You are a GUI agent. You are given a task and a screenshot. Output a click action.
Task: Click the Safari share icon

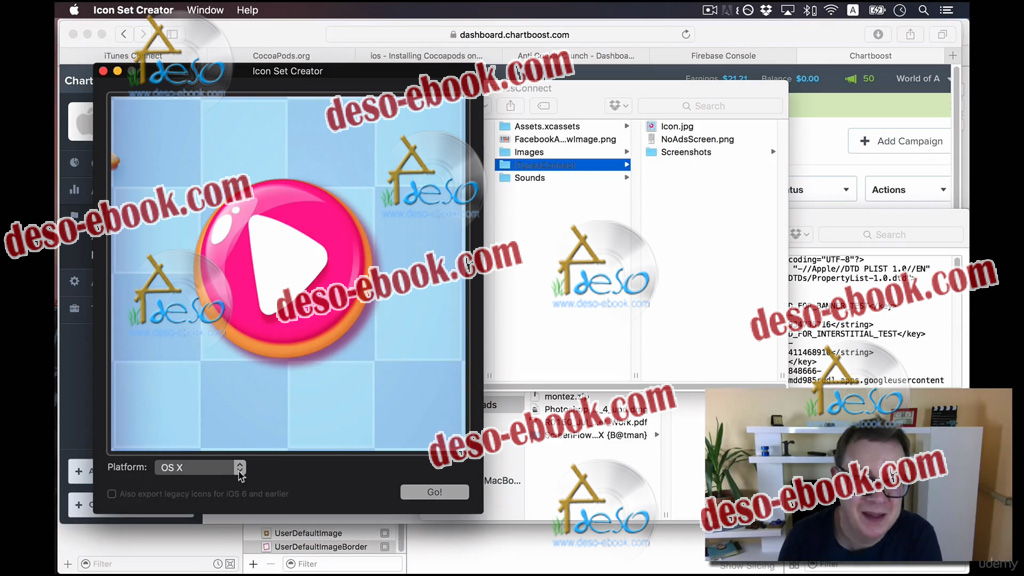click(910, 34)
